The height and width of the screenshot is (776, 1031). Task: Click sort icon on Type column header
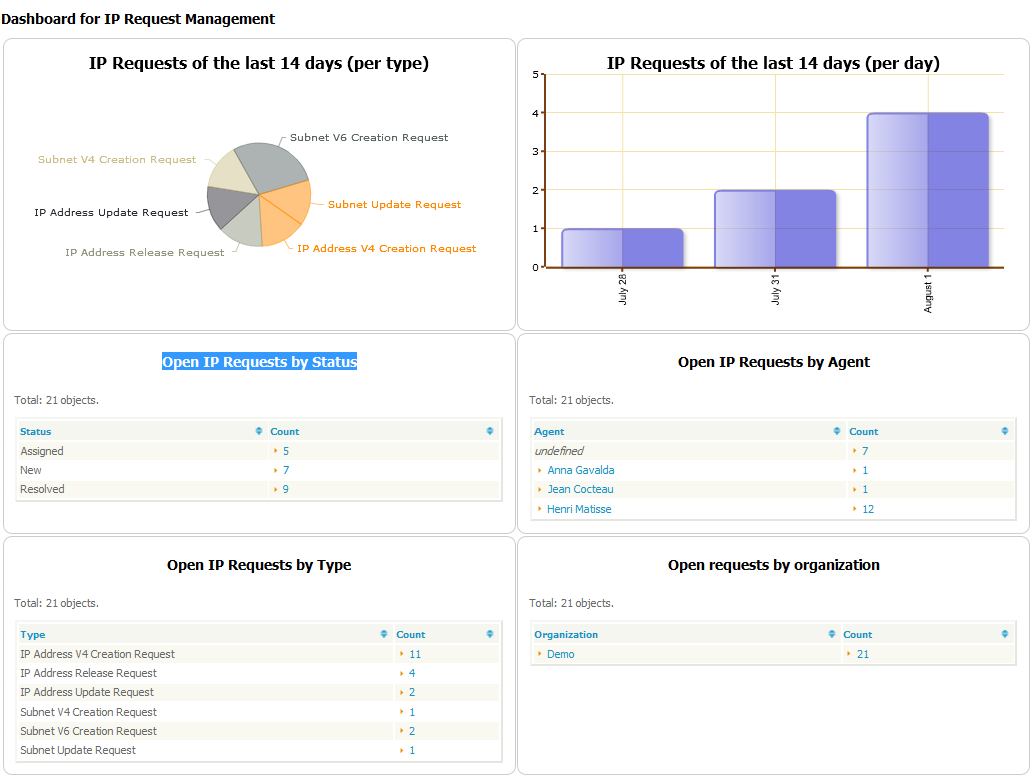coord(385,635)
